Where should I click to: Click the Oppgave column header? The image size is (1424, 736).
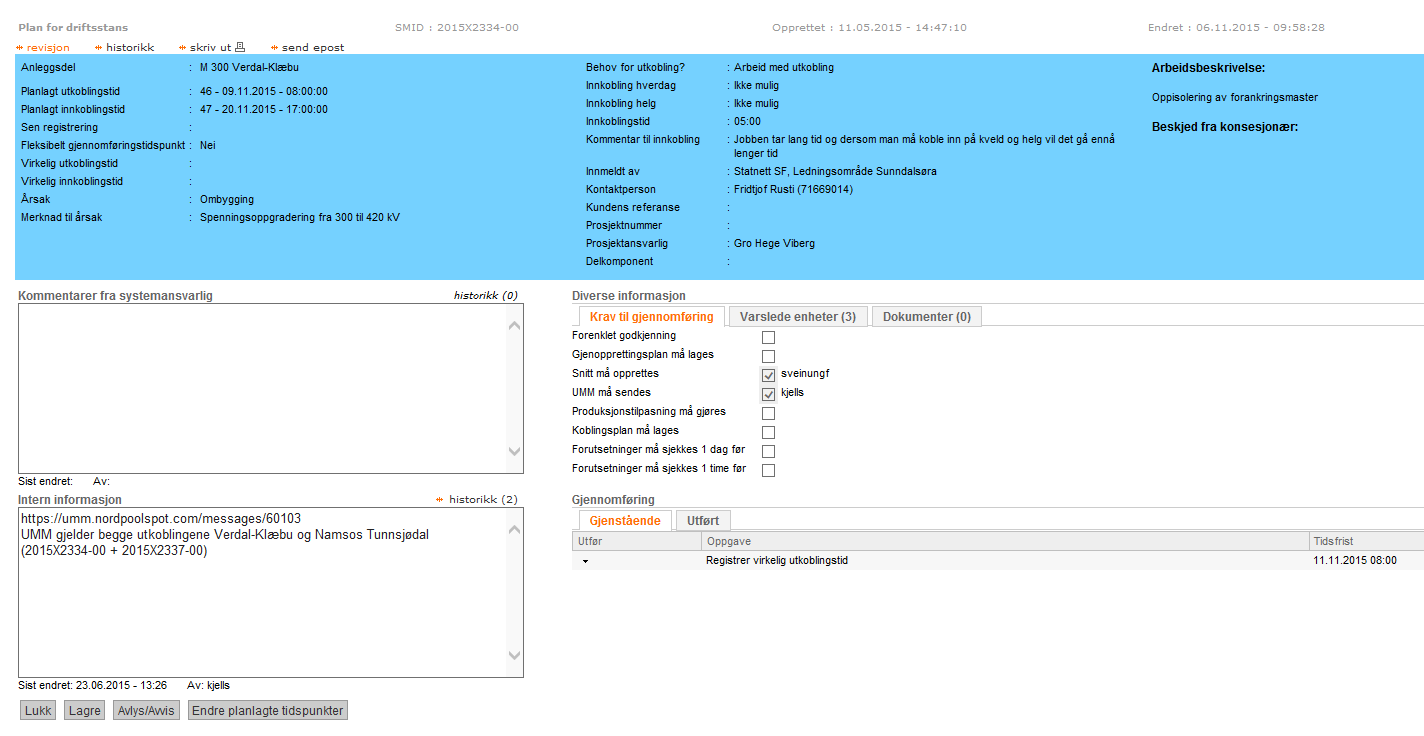pos(1005,541)
